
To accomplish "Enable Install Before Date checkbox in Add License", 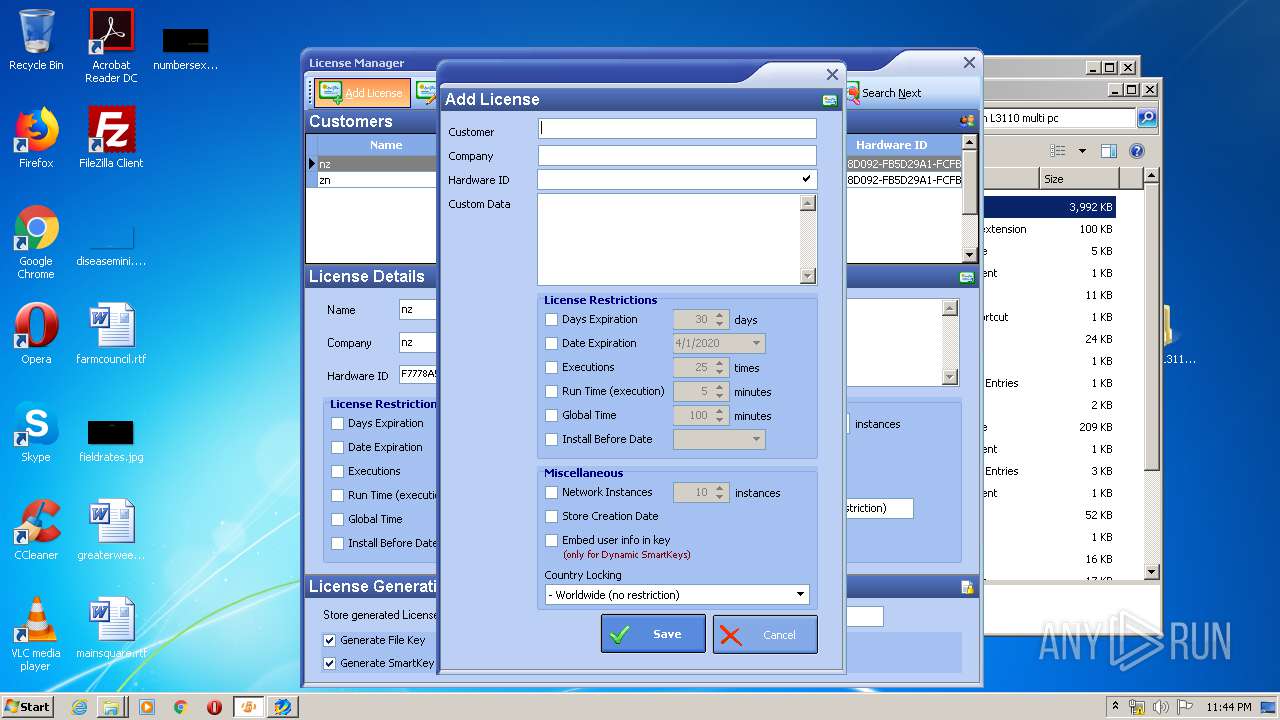I will (551, 440).
